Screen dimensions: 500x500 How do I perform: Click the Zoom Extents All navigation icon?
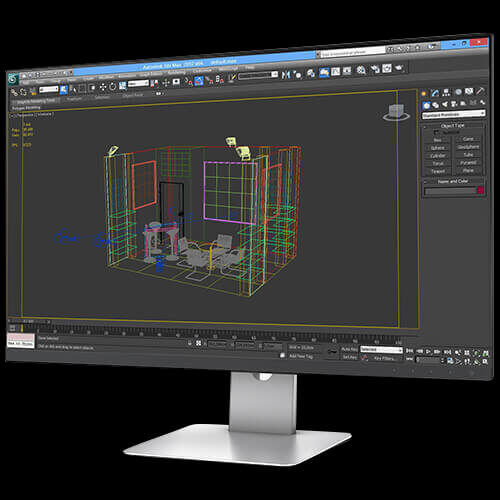point(485,353)
